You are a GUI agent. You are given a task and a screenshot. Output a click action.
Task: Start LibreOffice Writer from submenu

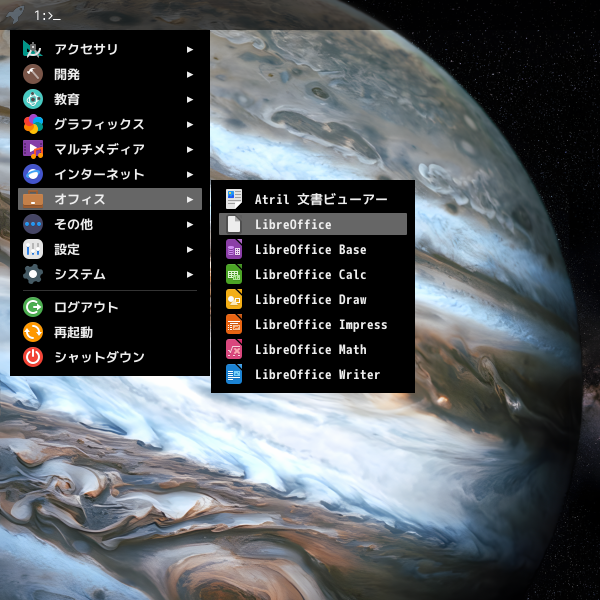[x=313, y=374]
